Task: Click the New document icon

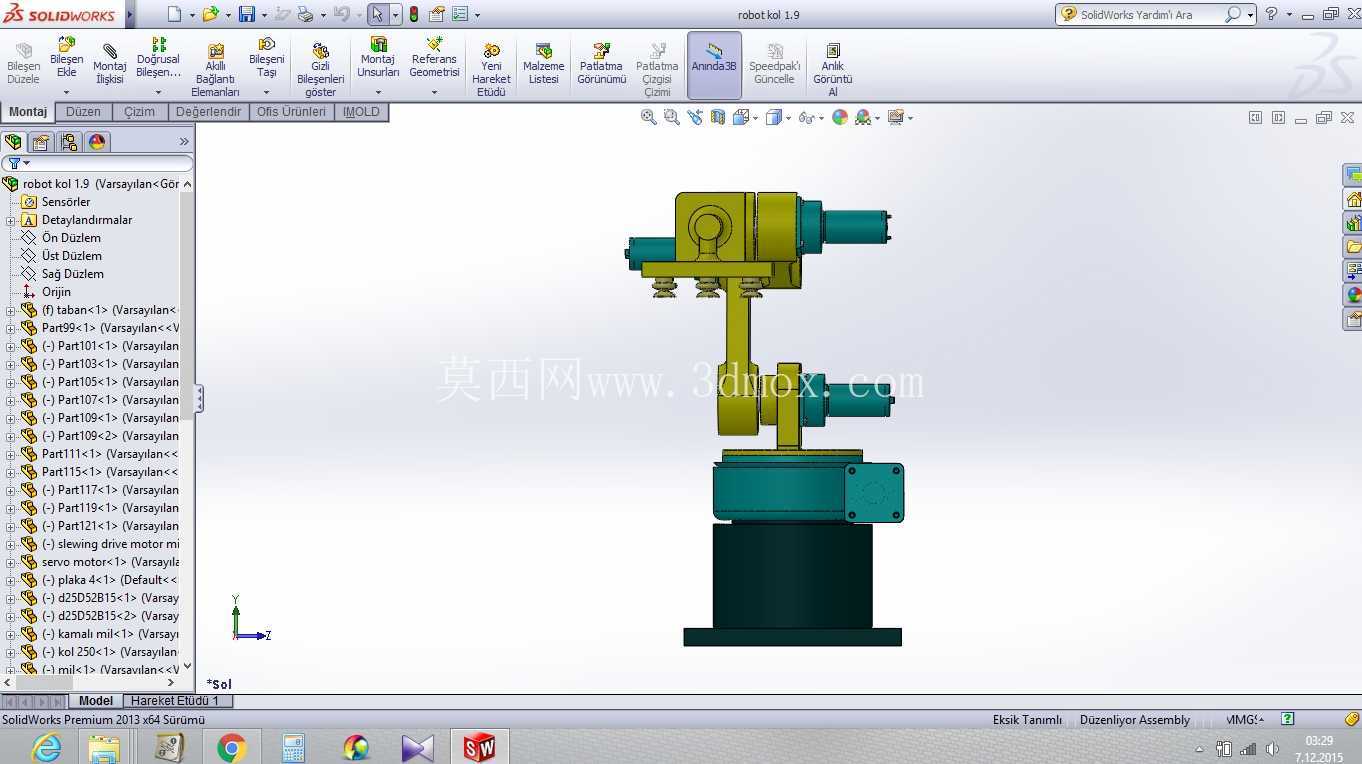Action: pos(174,14)
